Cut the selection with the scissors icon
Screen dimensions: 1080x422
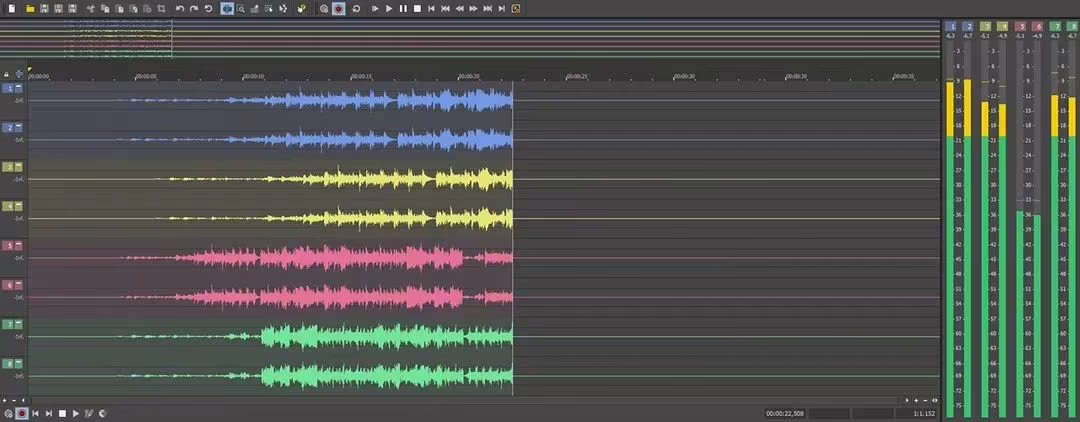91,8
